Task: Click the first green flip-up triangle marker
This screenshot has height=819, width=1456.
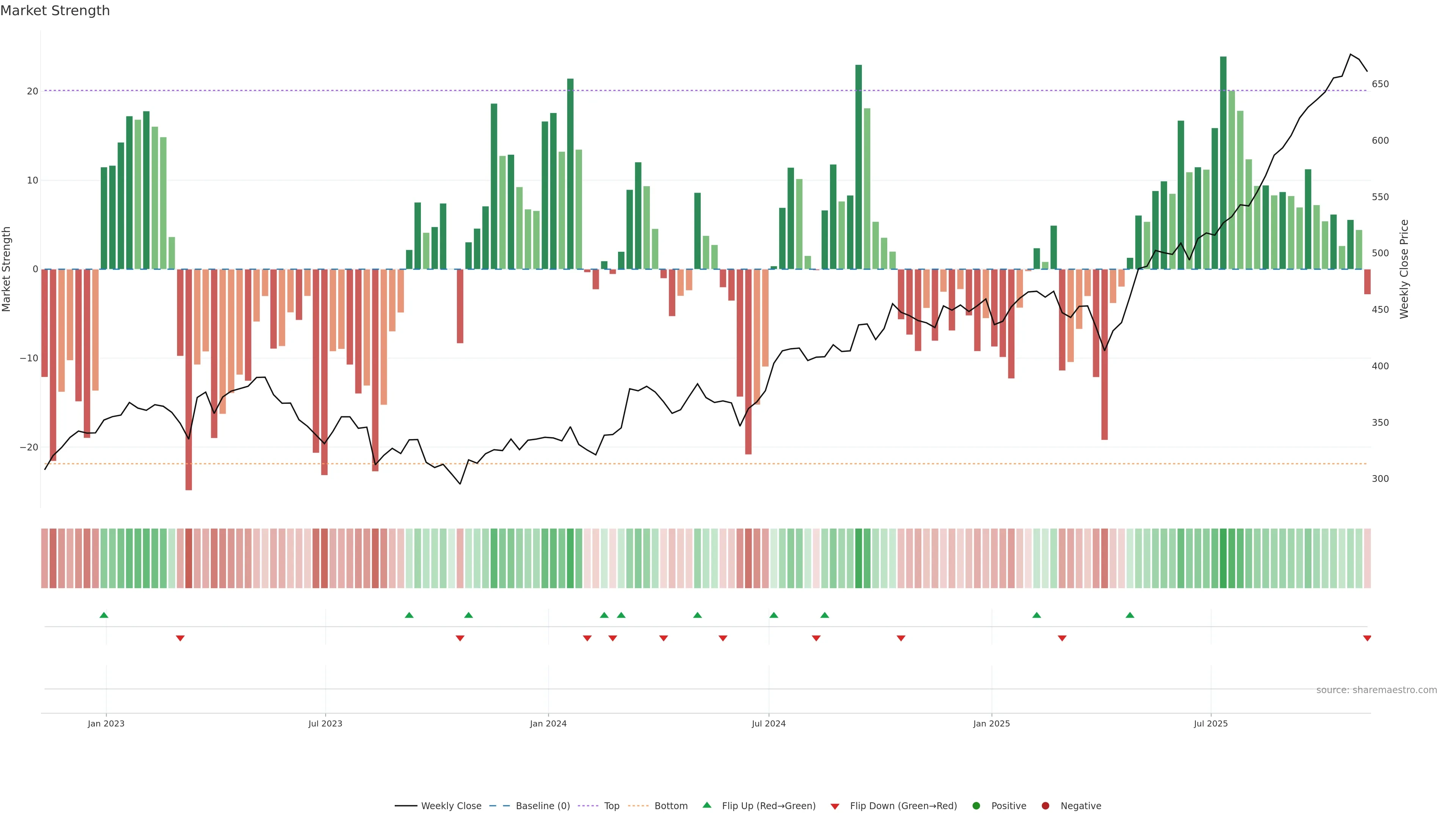Action: pos(104,615)
